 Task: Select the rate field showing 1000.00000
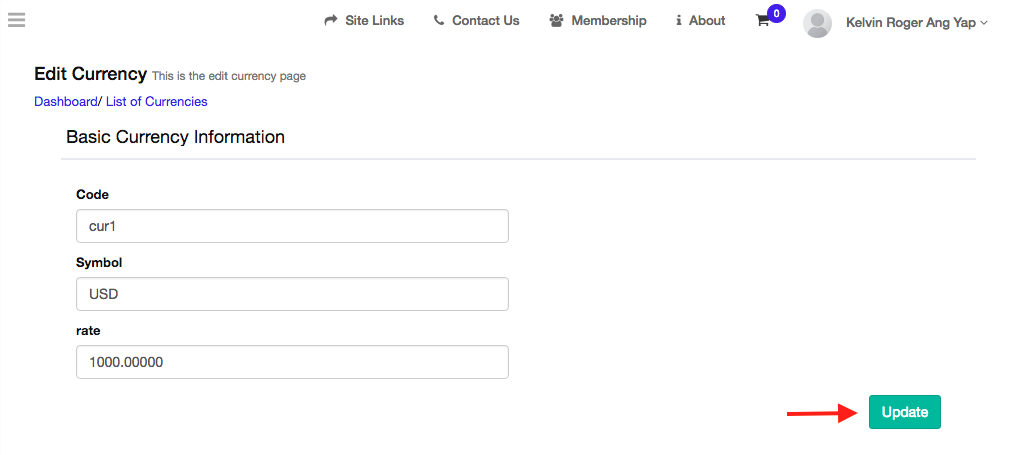click(292, 362)
